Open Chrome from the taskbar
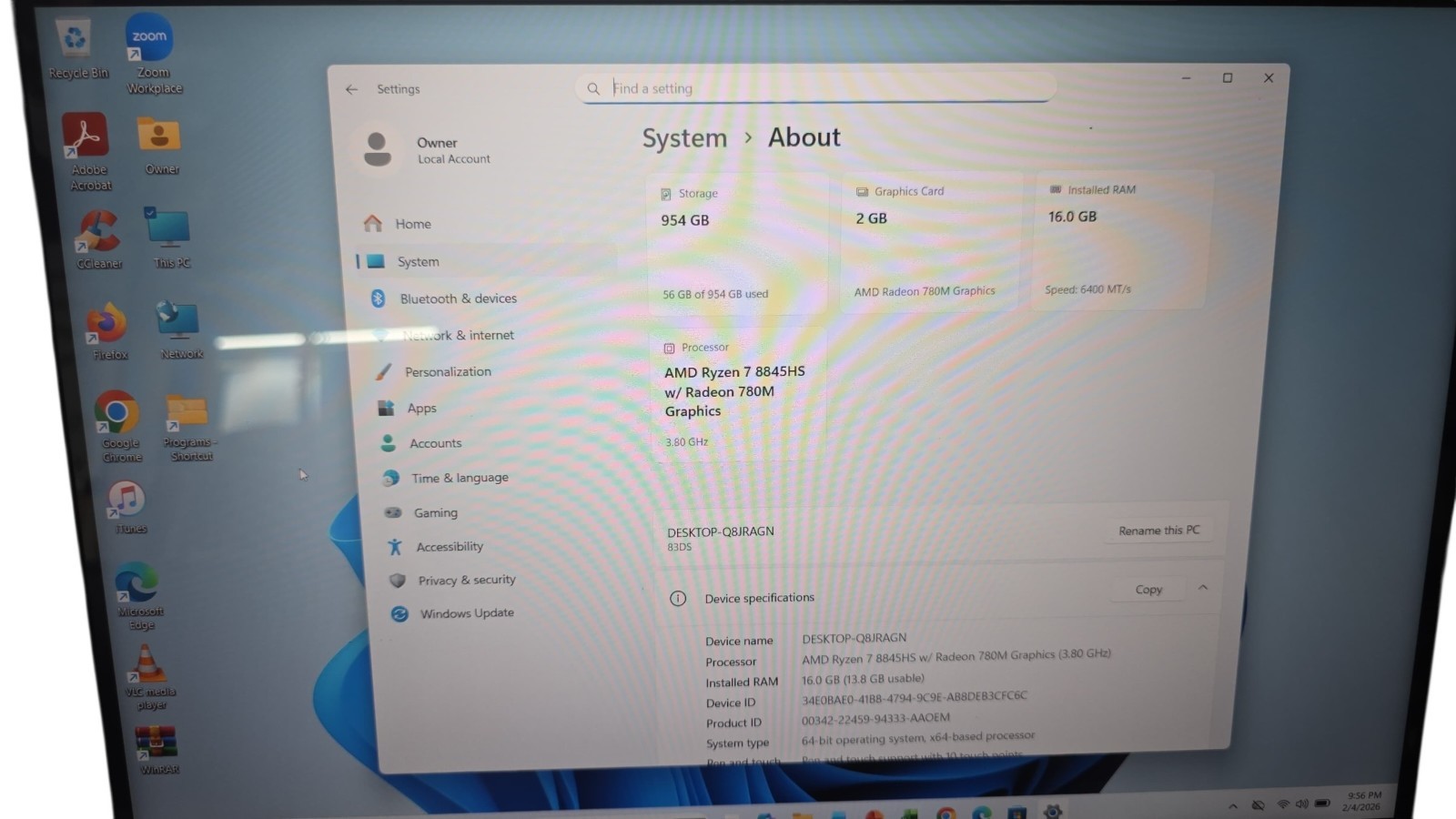This screenshot has width=1456, height=819. click(945, 814)
